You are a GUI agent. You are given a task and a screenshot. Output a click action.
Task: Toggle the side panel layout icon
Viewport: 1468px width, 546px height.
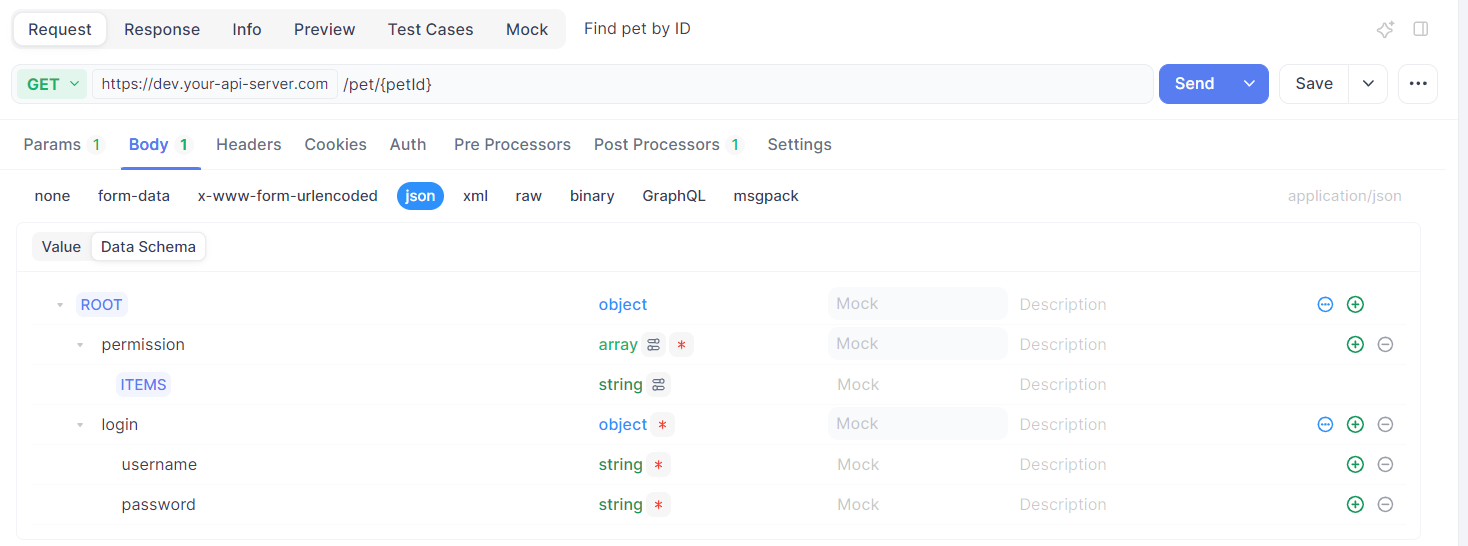(1421, 29)
